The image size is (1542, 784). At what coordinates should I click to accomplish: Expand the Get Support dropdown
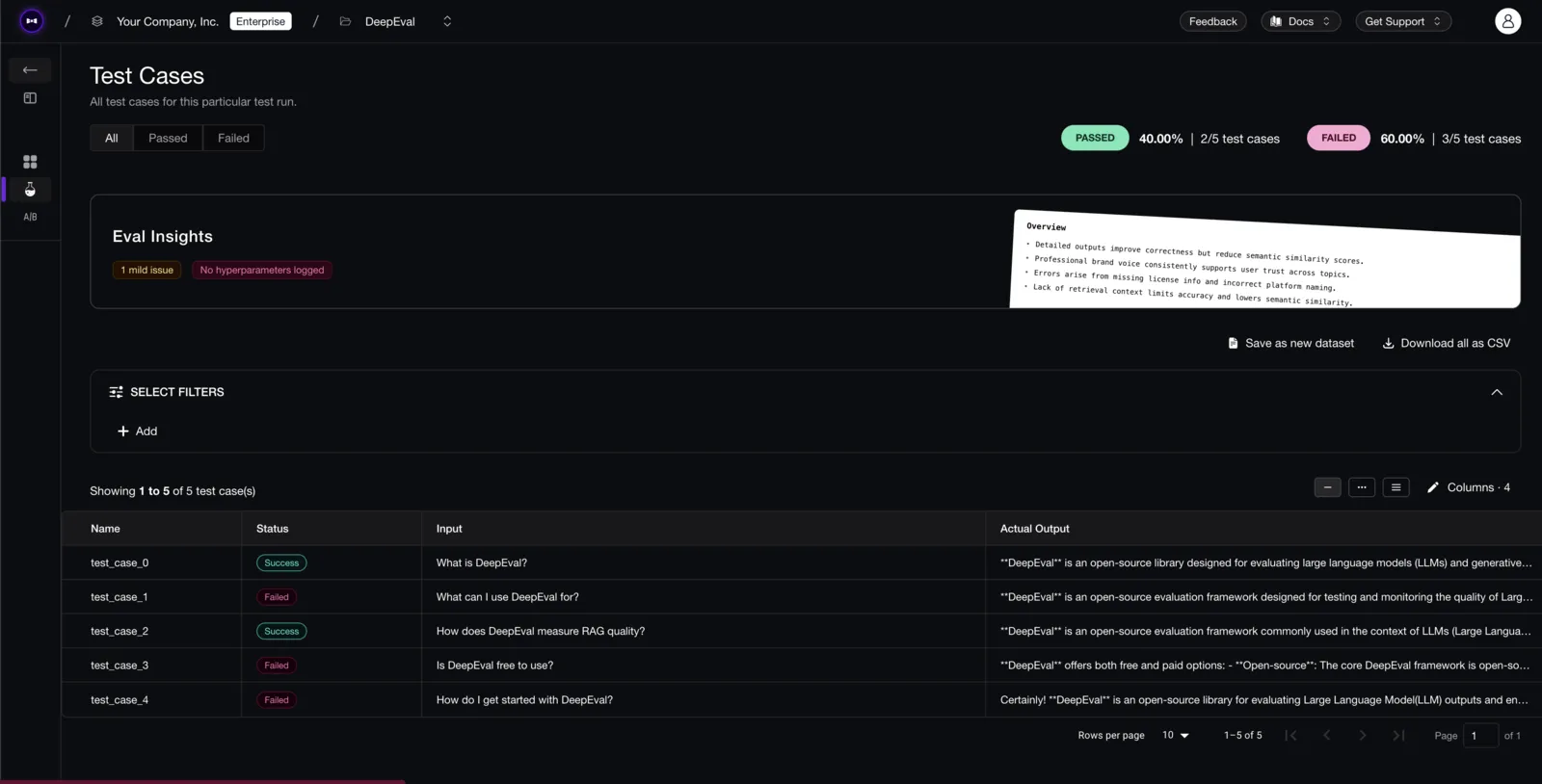click(x=1403, y=21)
